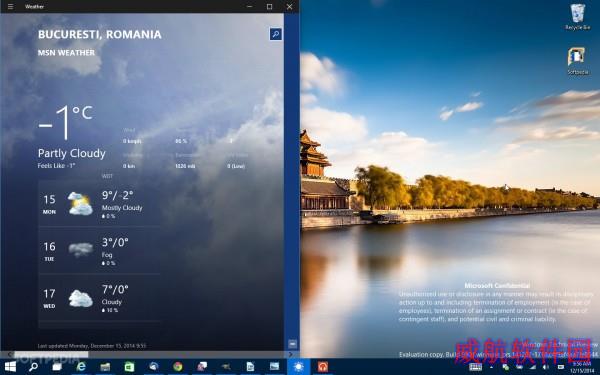Open the touch keyboard from tray
Screen dimensions: 600x375
pyautogui.click(x=476, y=367)
